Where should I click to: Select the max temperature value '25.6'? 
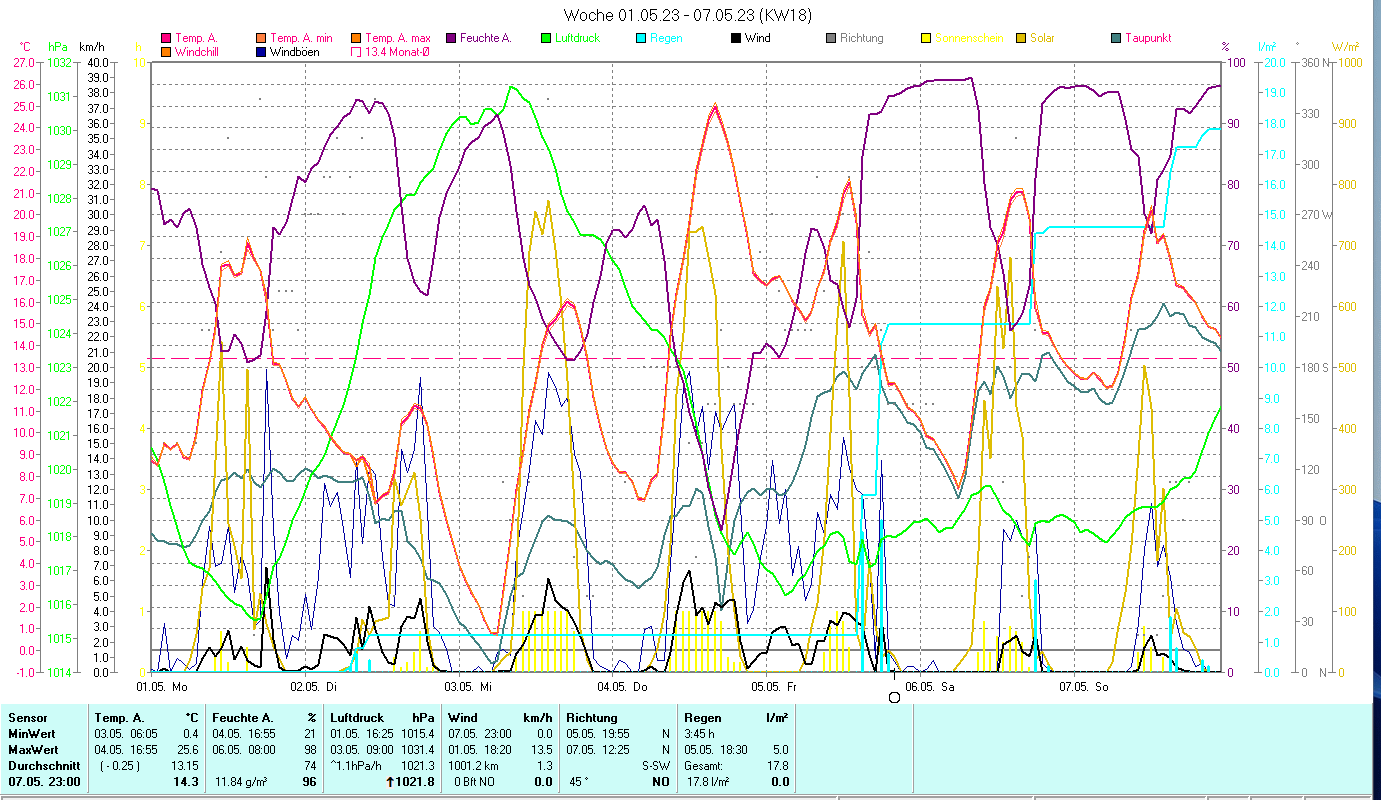click(187, 750)
